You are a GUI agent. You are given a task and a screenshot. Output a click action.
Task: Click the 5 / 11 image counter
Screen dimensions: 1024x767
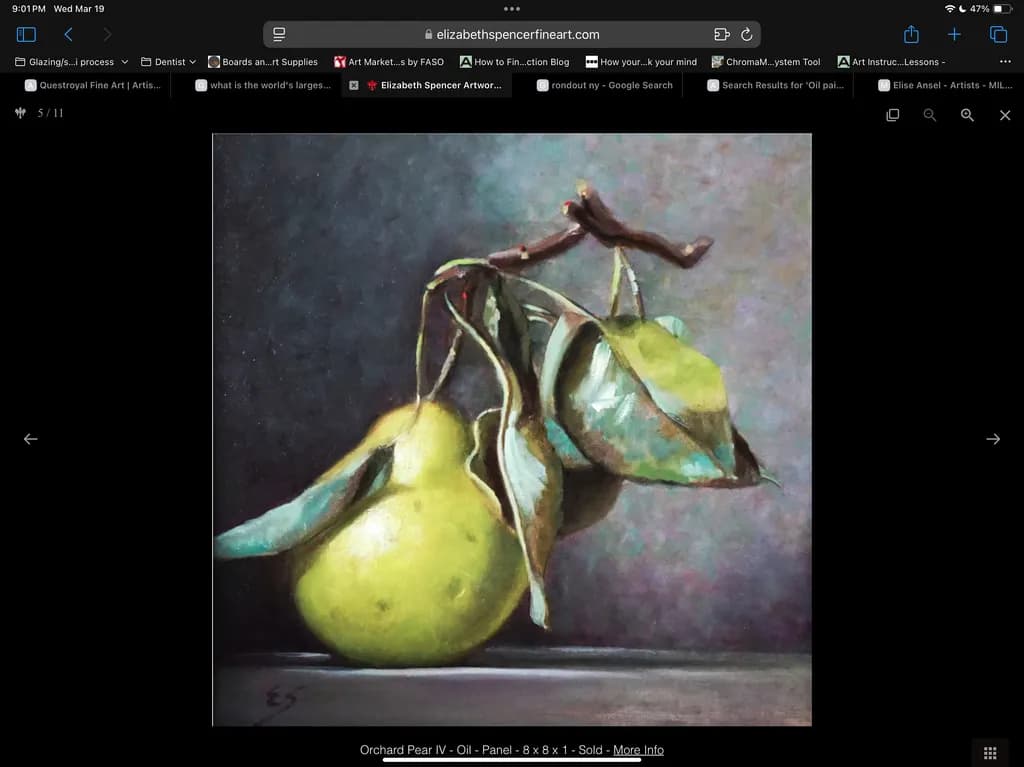tap(50, 113)
